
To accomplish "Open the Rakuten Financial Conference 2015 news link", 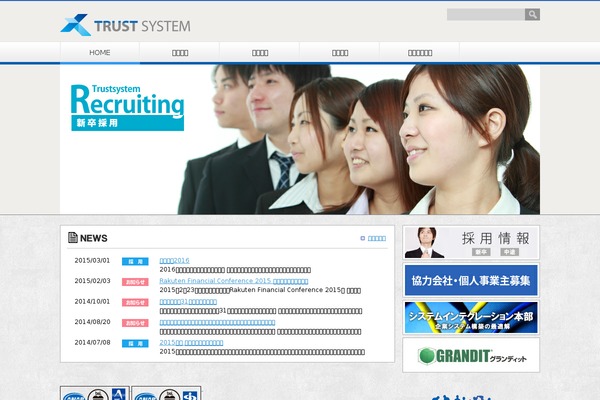I will point(234,281).
